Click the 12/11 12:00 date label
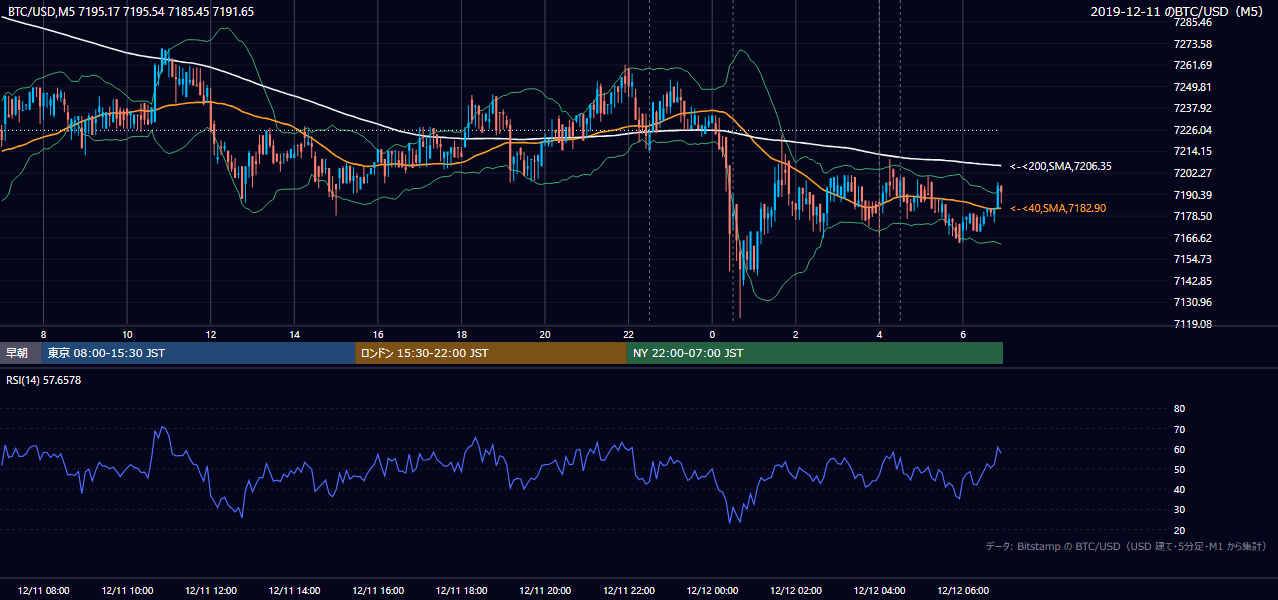The height and width of the screenshot is (600, 1278). tap(210, 591)
